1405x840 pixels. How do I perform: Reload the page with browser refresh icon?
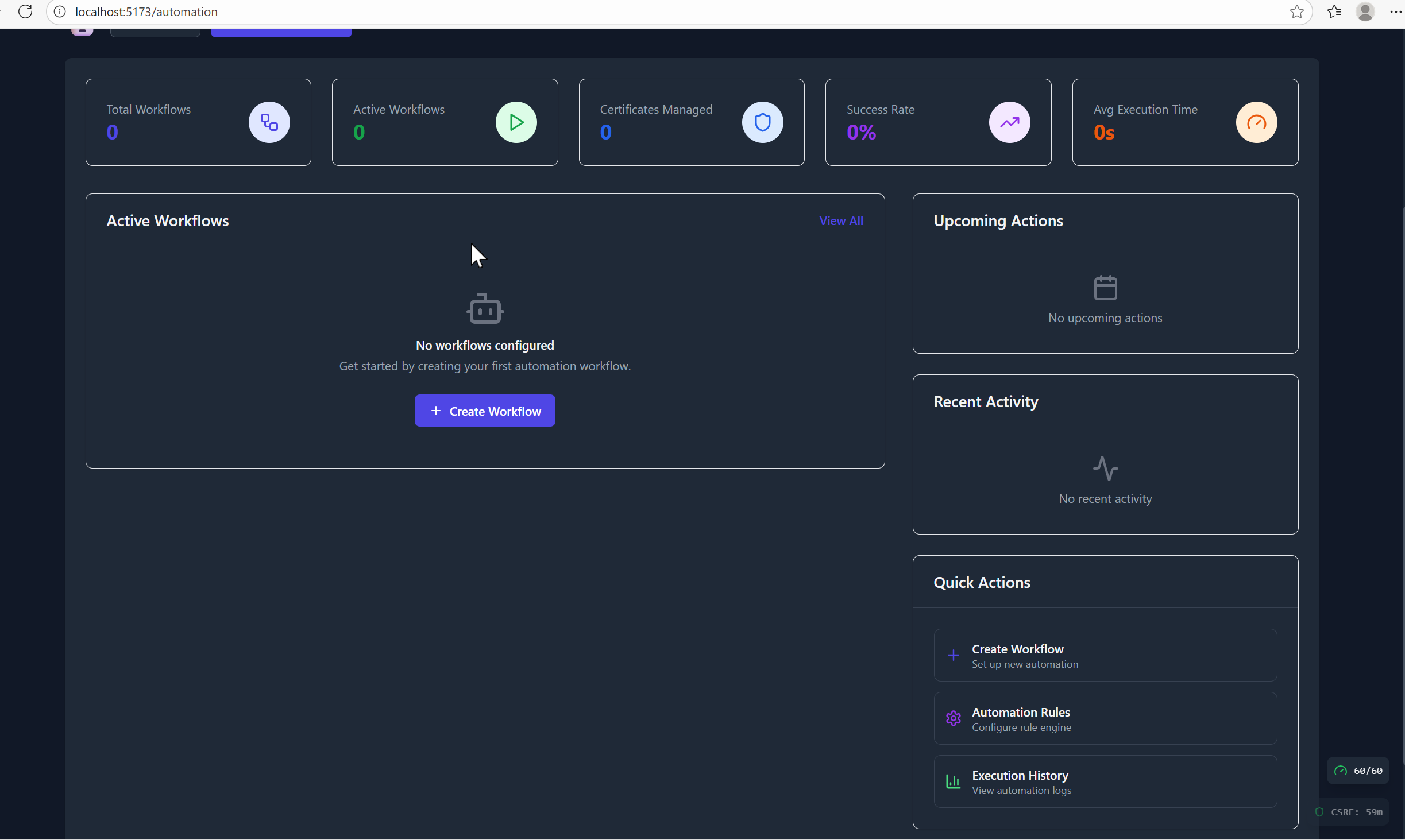[25, 11]
